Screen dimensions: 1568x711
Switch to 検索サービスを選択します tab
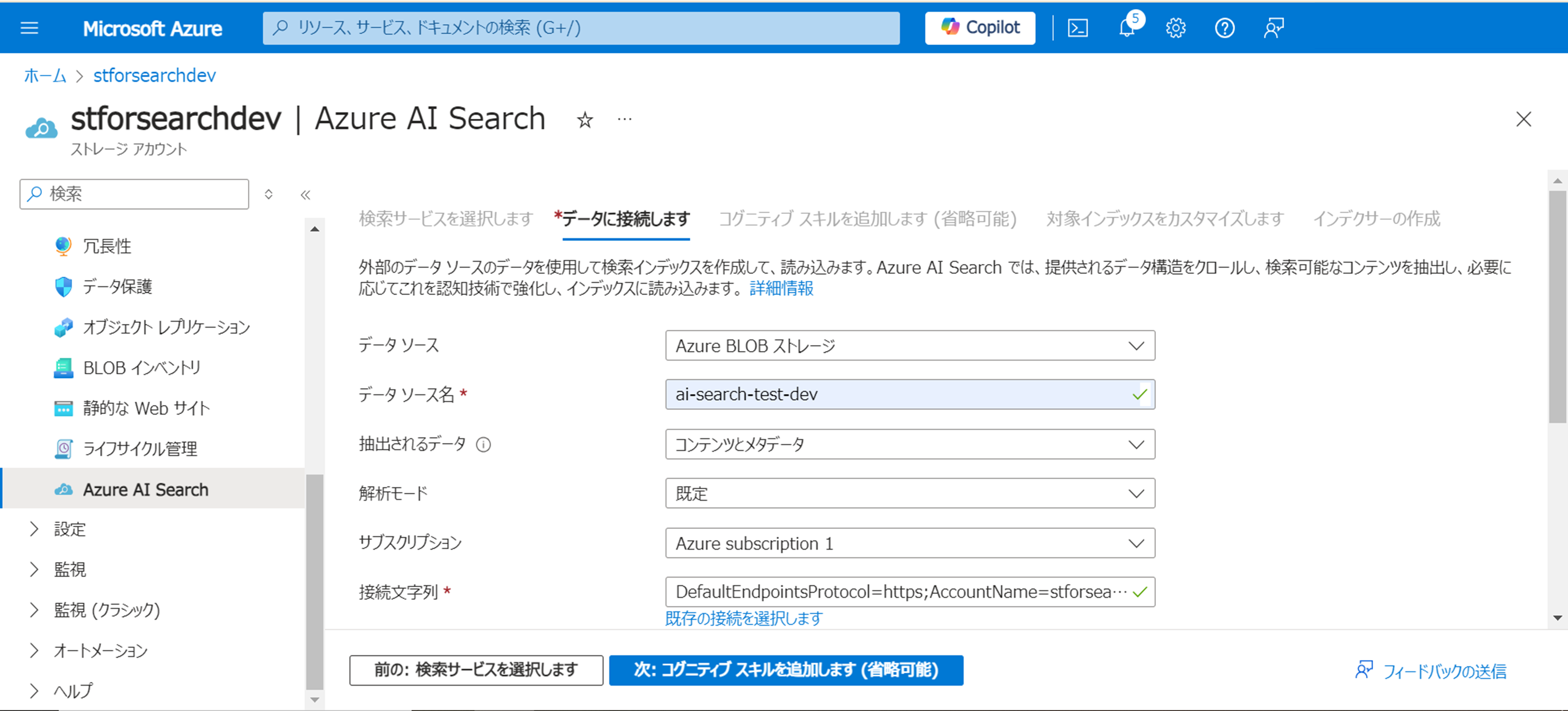tap(446, 218)
